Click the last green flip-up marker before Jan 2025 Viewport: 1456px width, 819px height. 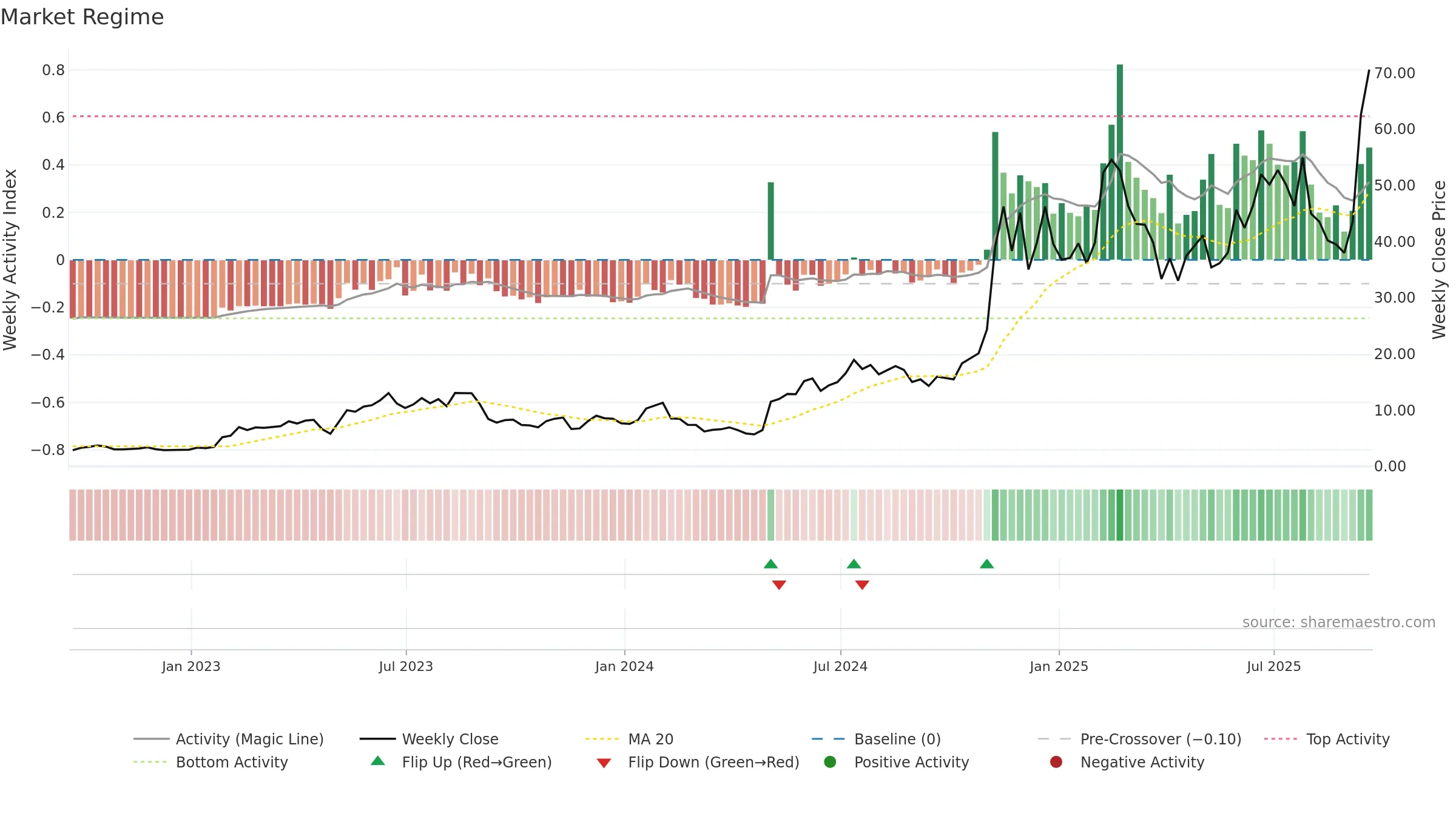pos(986,564)
